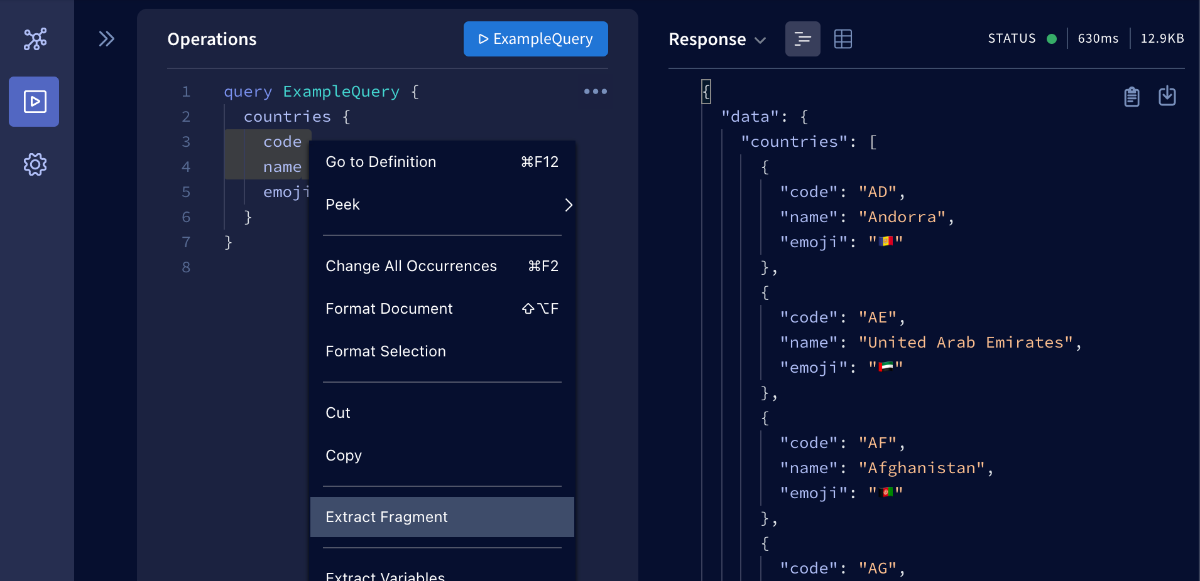Click the code field on line 3
Viewport: 1200px width, 581px height.
[x=282, y=142]
